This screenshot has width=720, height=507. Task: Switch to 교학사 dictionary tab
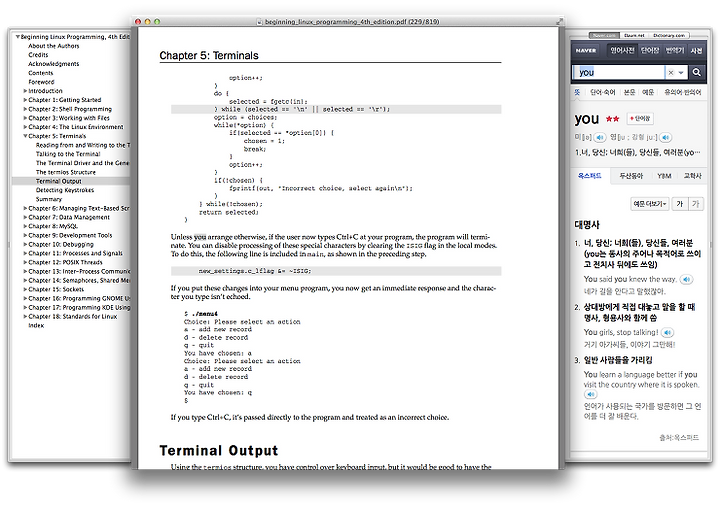692,176
